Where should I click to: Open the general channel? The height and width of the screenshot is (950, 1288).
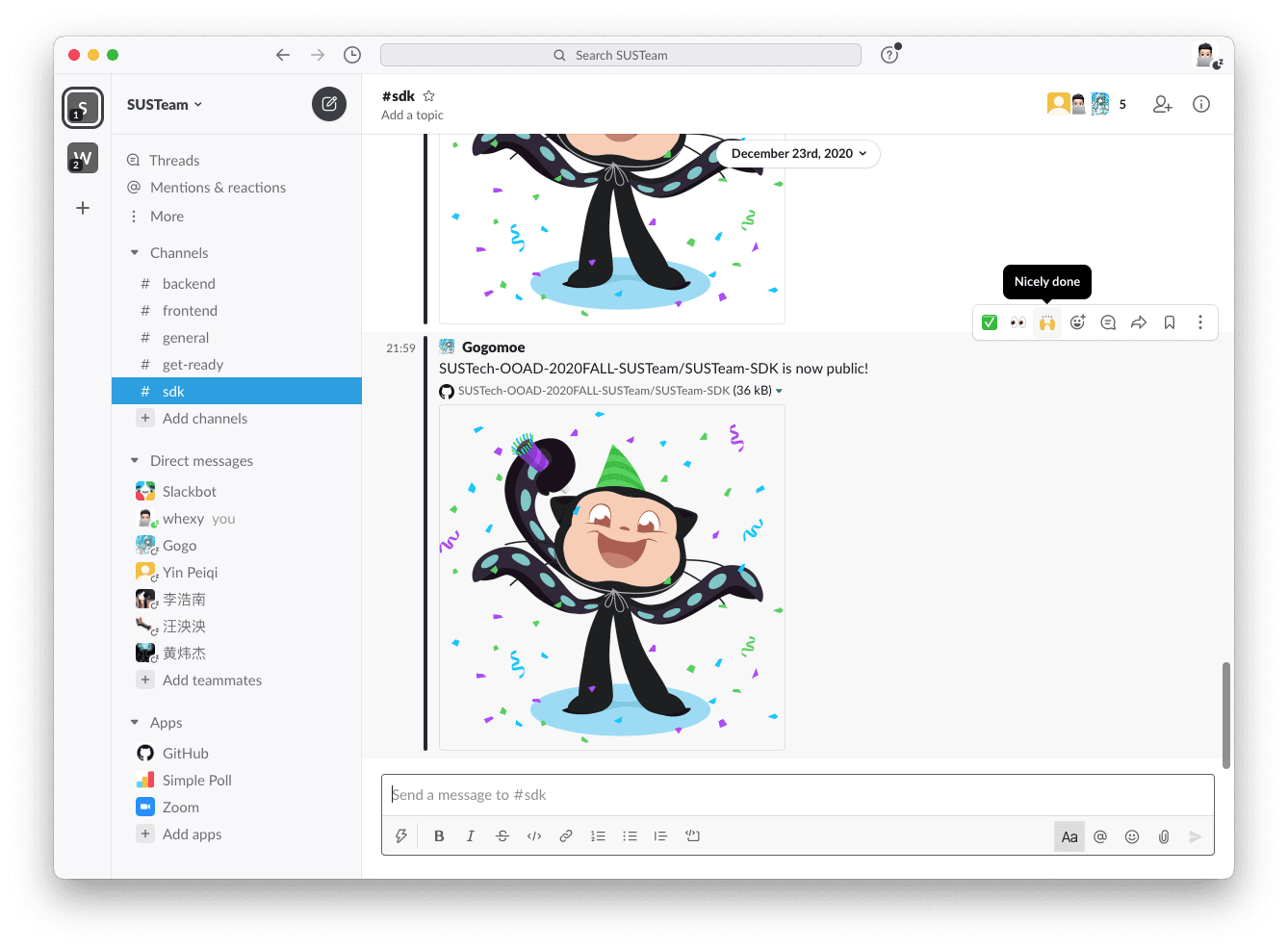point(186,338)
